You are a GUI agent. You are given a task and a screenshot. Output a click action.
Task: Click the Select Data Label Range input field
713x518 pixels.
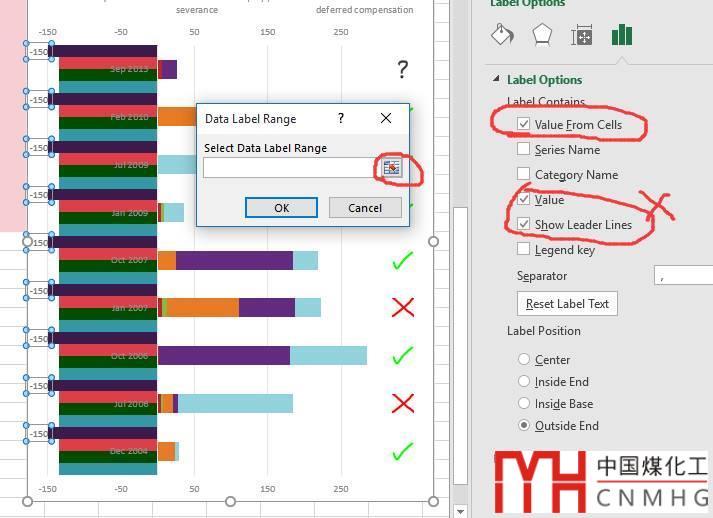pos(289,168)
